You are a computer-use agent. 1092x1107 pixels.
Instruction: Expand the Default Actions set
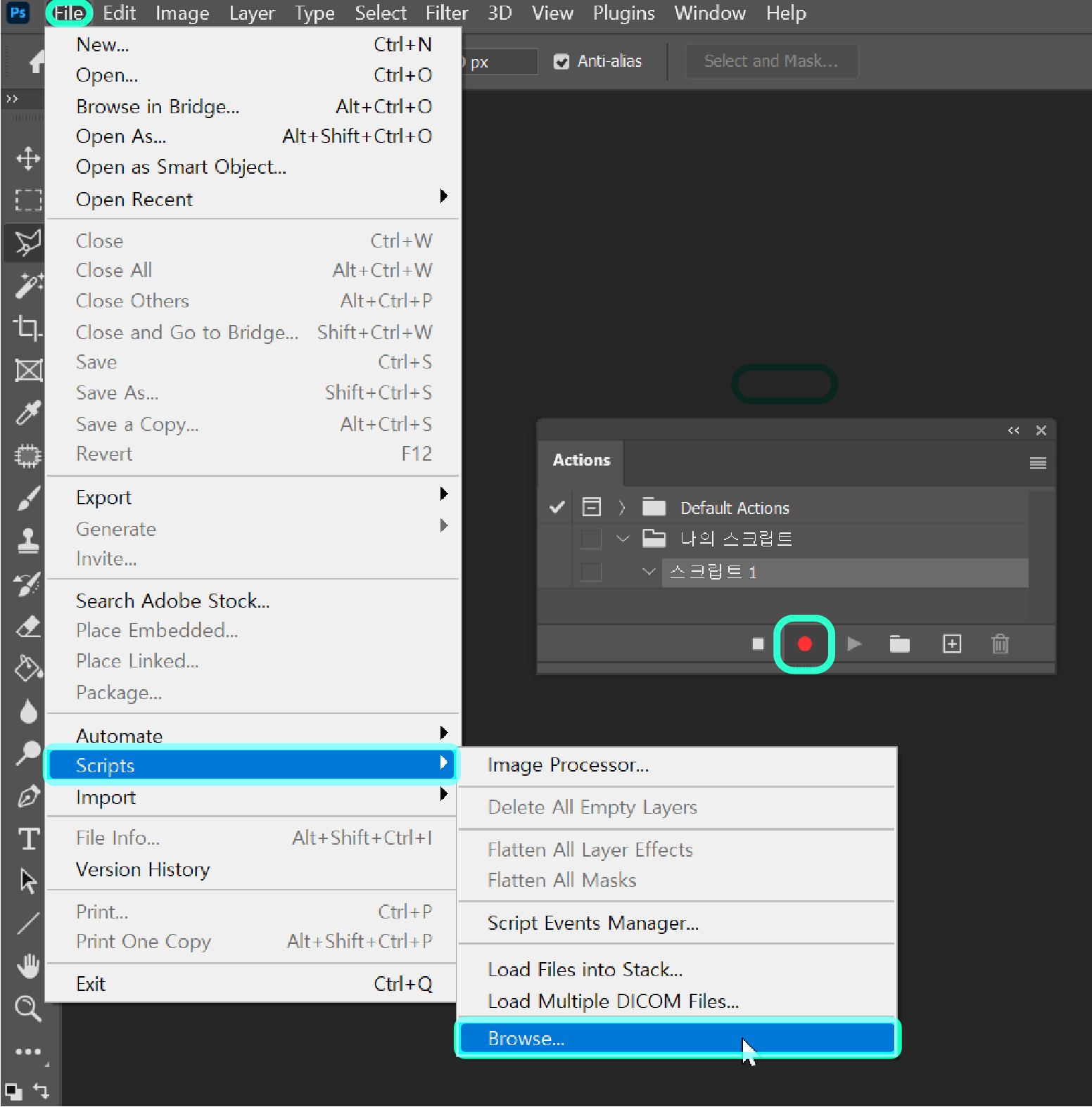coord(622,507)
